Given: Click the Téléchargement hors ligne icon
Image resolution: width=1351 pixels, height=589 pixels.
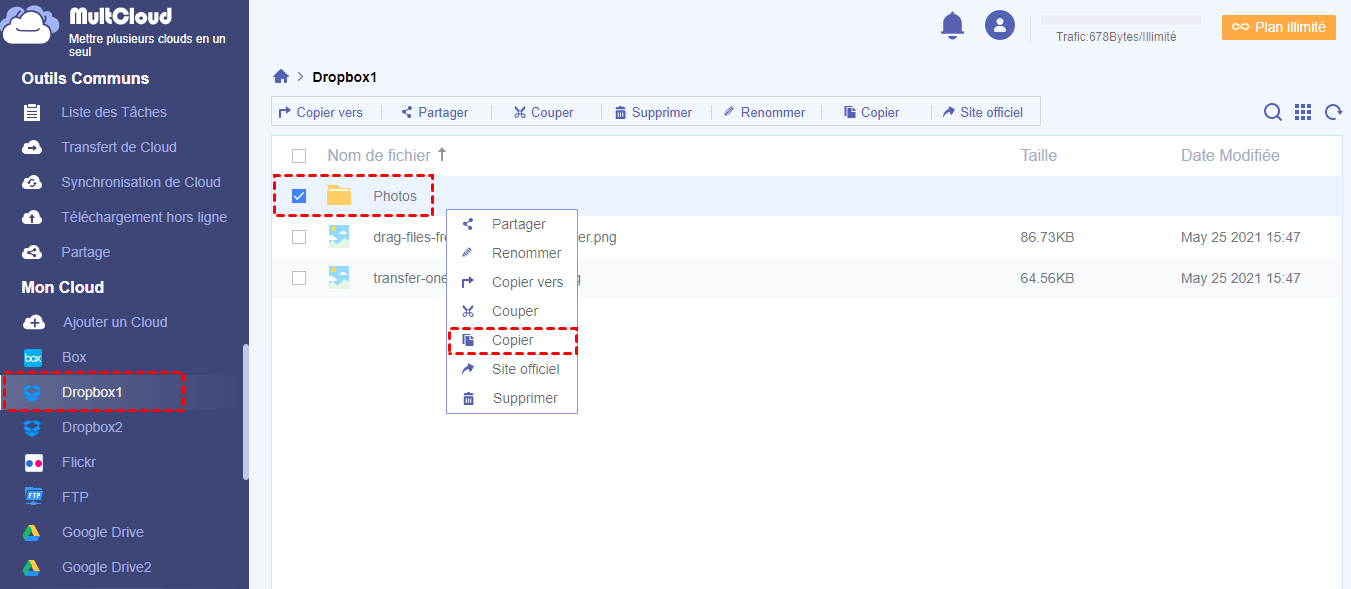Looking at the screenshot, I should pyautogui.click(x=32, y=217).
